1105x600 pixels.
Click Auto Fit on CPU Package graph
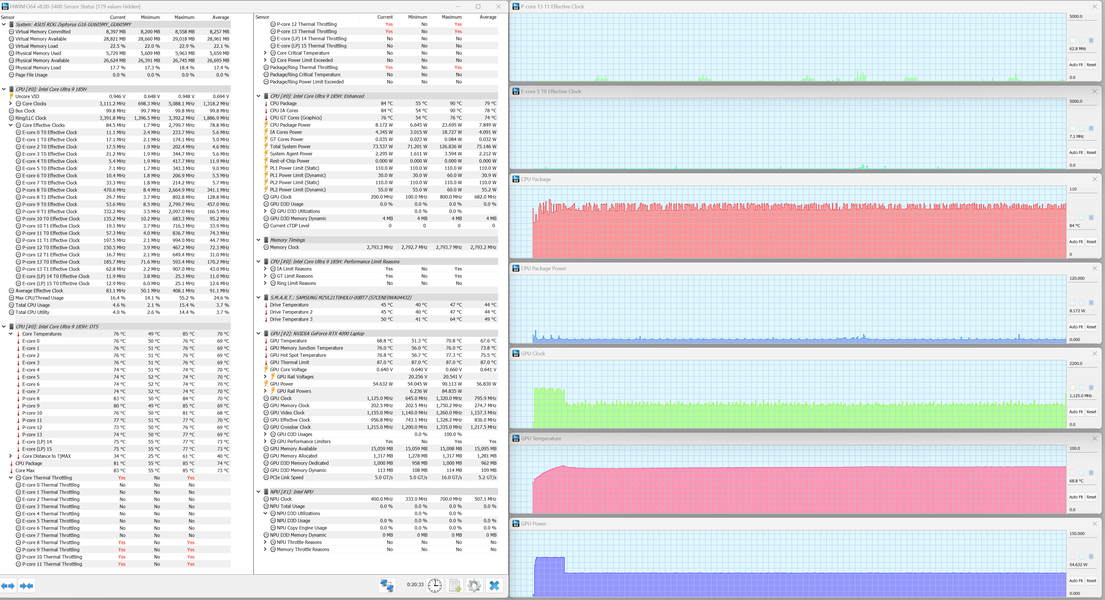click(x=1075, y=242)
